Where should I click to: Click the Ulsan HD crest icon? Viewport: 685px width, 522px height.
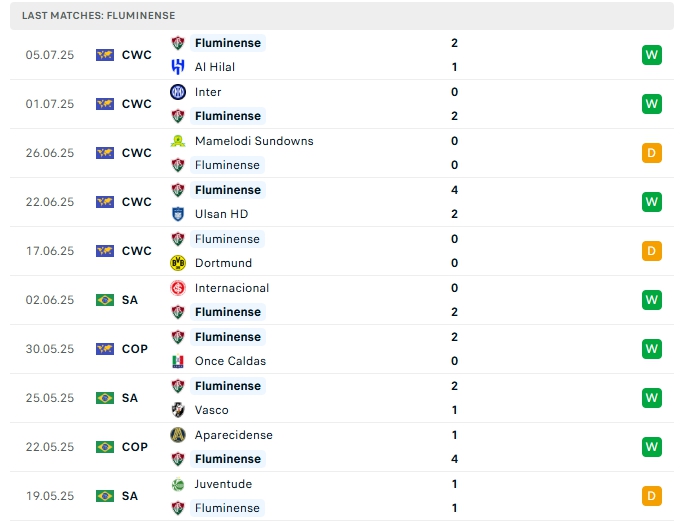[178, 214]
